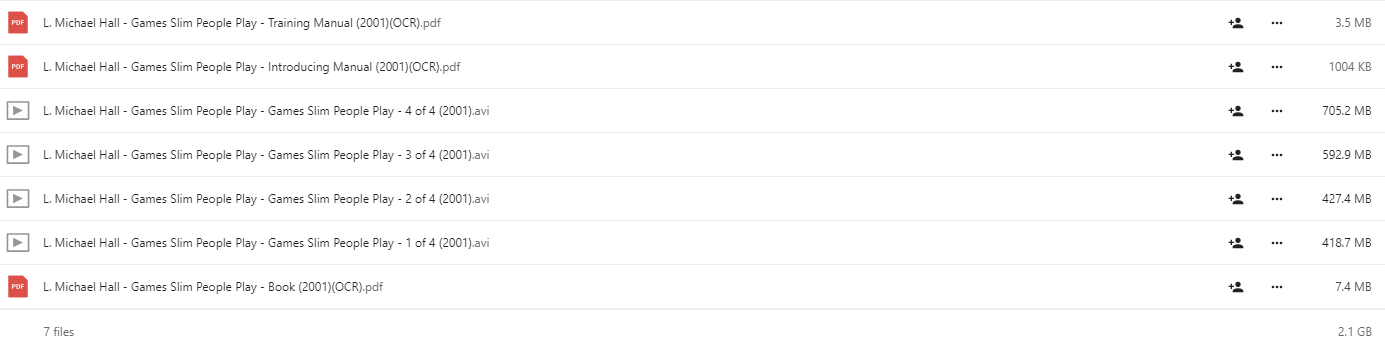Open Games Slim People Play 3 of 4 avi
The image size is (1385, 364).
(x=266, y=155)
